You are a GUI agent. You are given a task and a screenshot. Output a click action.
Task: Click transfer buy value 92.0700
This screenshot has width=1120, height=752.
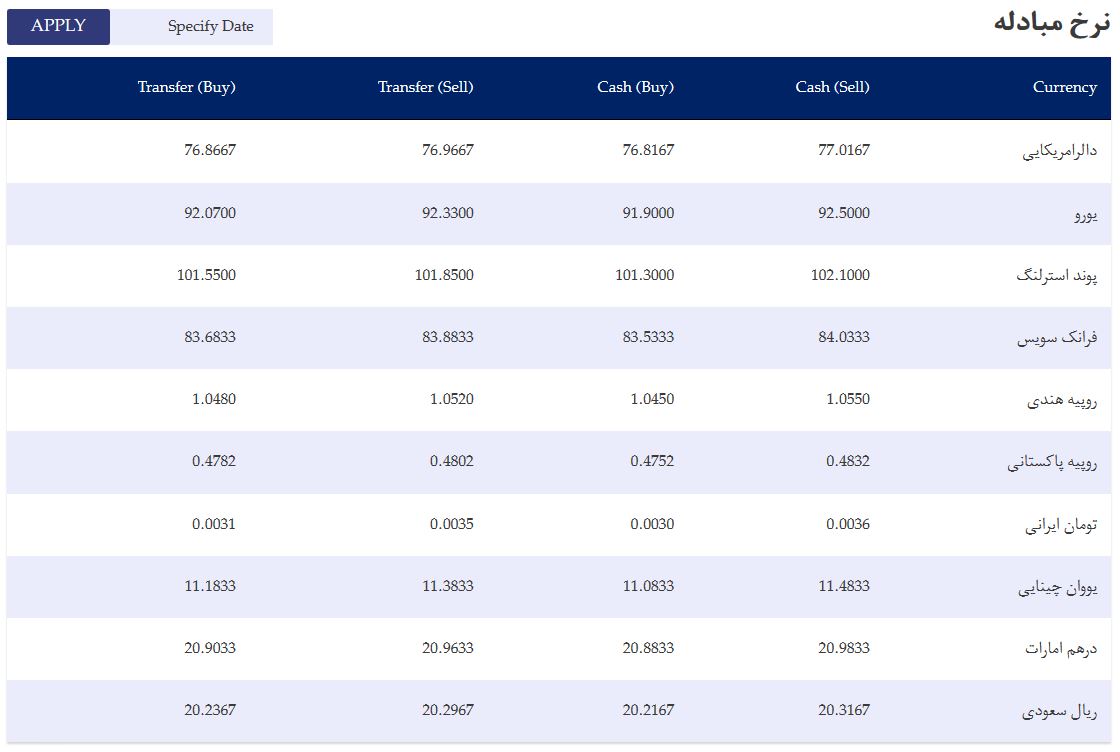(x=210, y=213)
